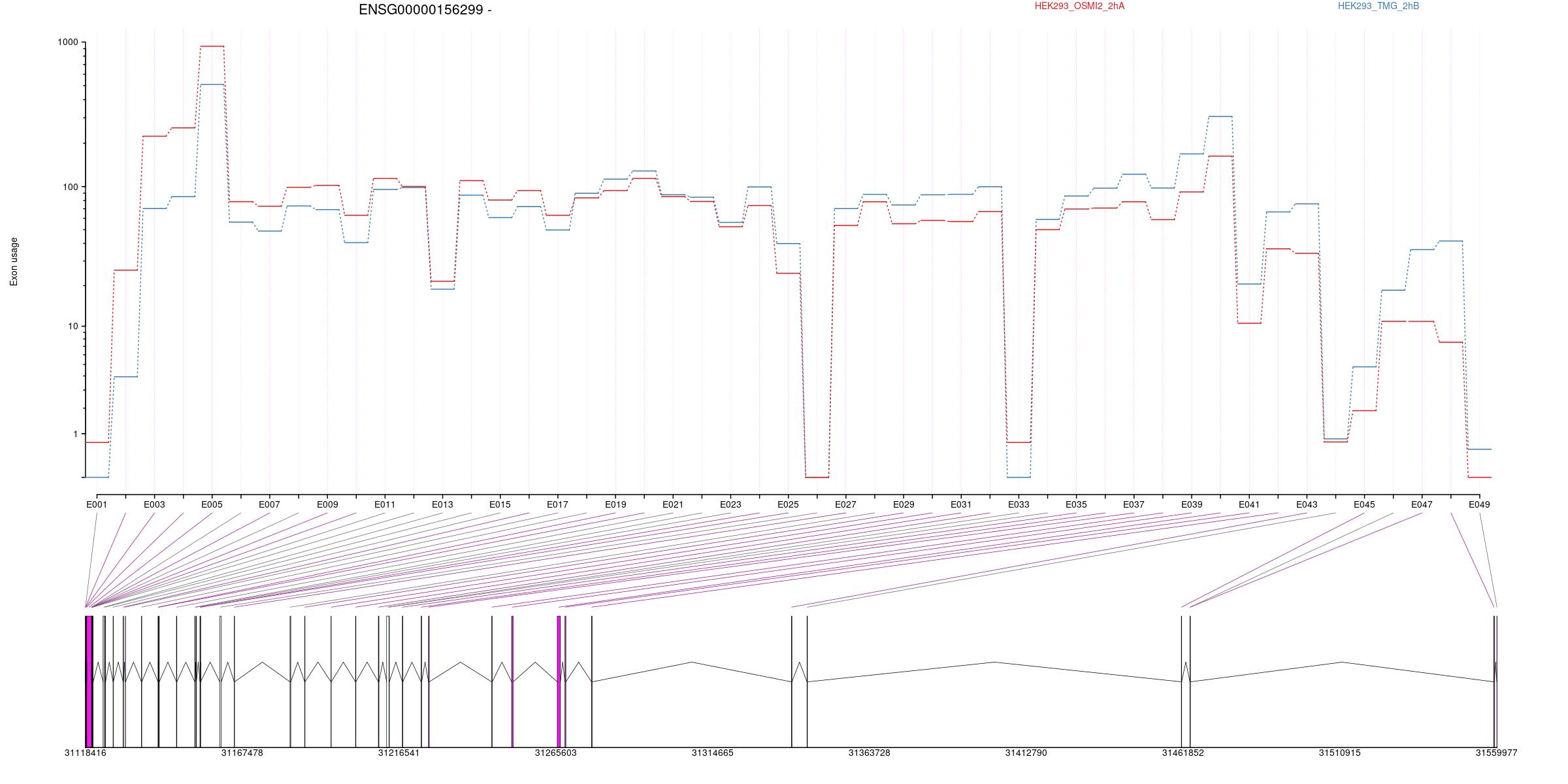Select exon label E025

click(x=788, y=504)
